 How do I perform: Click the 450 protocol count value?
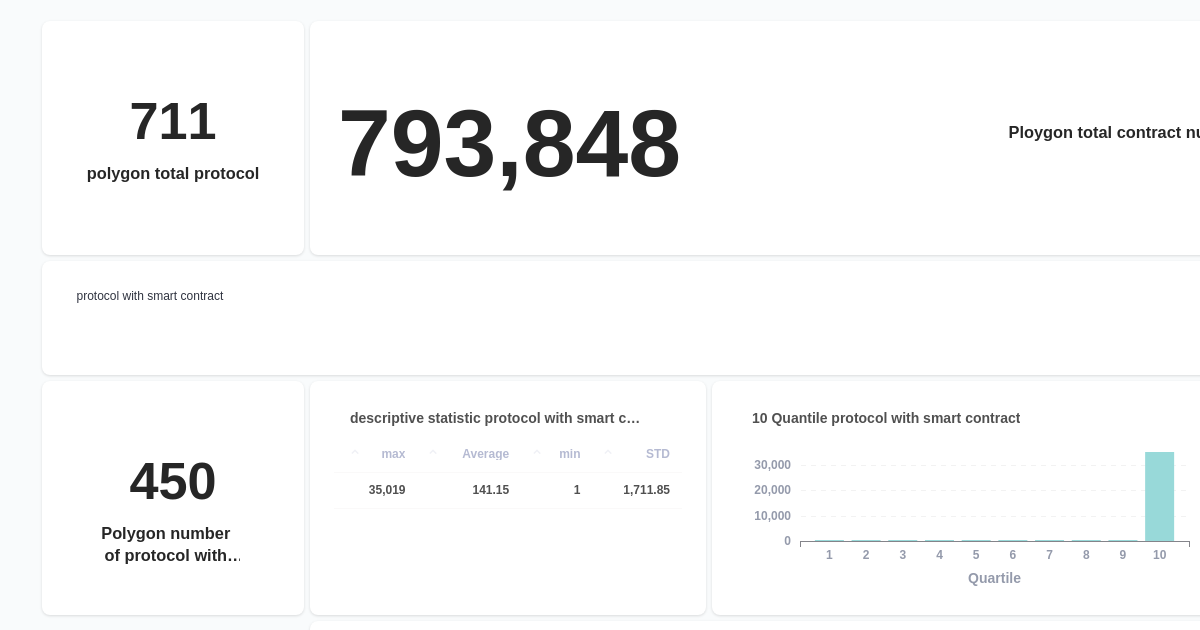(172, 481)
